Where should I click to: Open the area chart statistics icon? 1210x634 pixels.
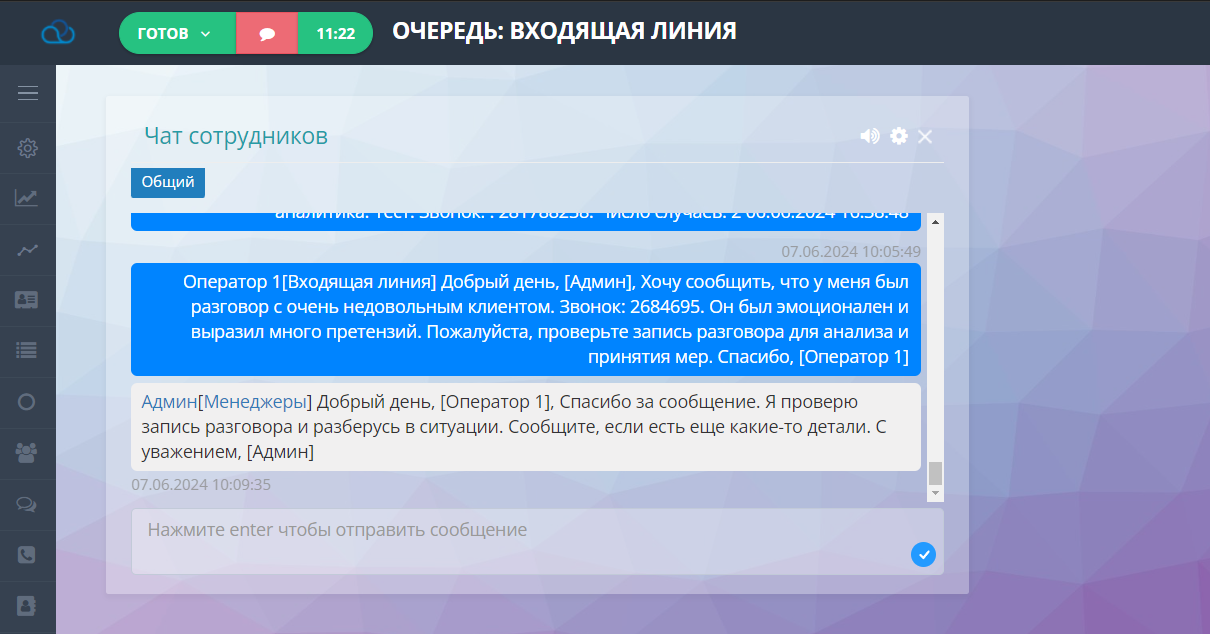[27, 198]
